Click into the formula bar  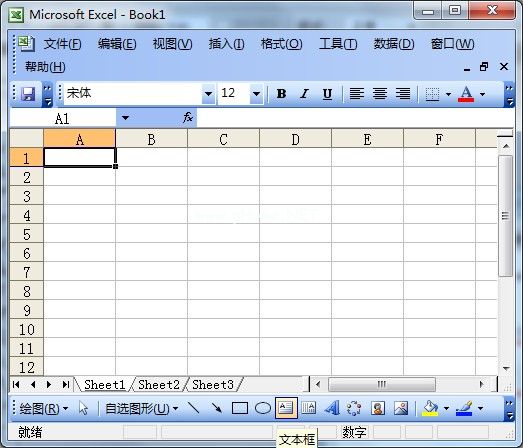pyautogui.click(x=355, y=118)
